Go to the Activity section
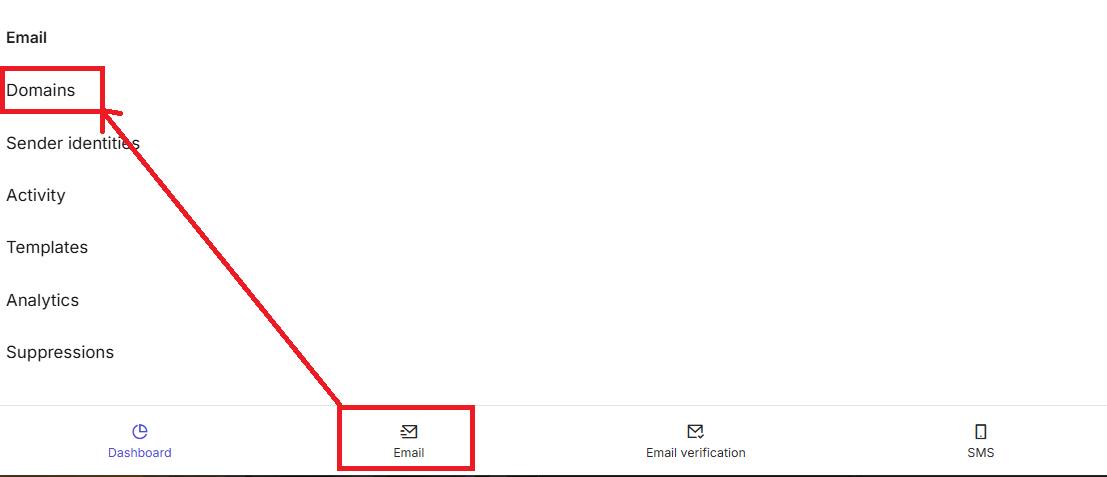1107x477 pixels. click(36, 195)
